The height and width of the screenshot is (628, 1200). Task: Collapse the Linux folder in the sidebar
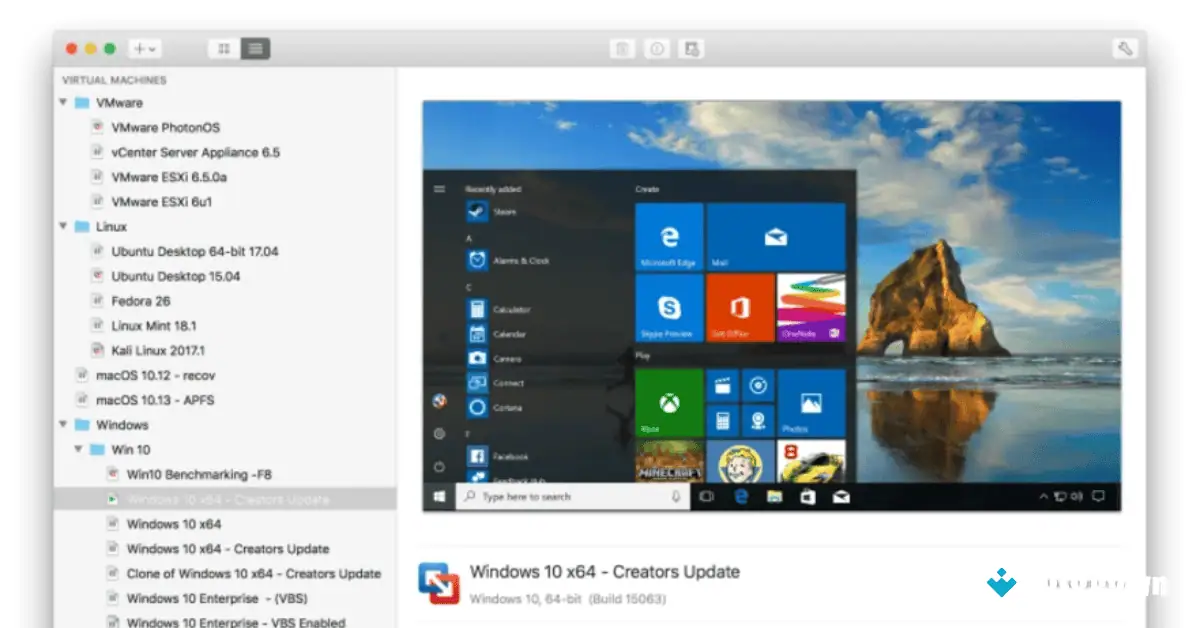pos(62,226)
